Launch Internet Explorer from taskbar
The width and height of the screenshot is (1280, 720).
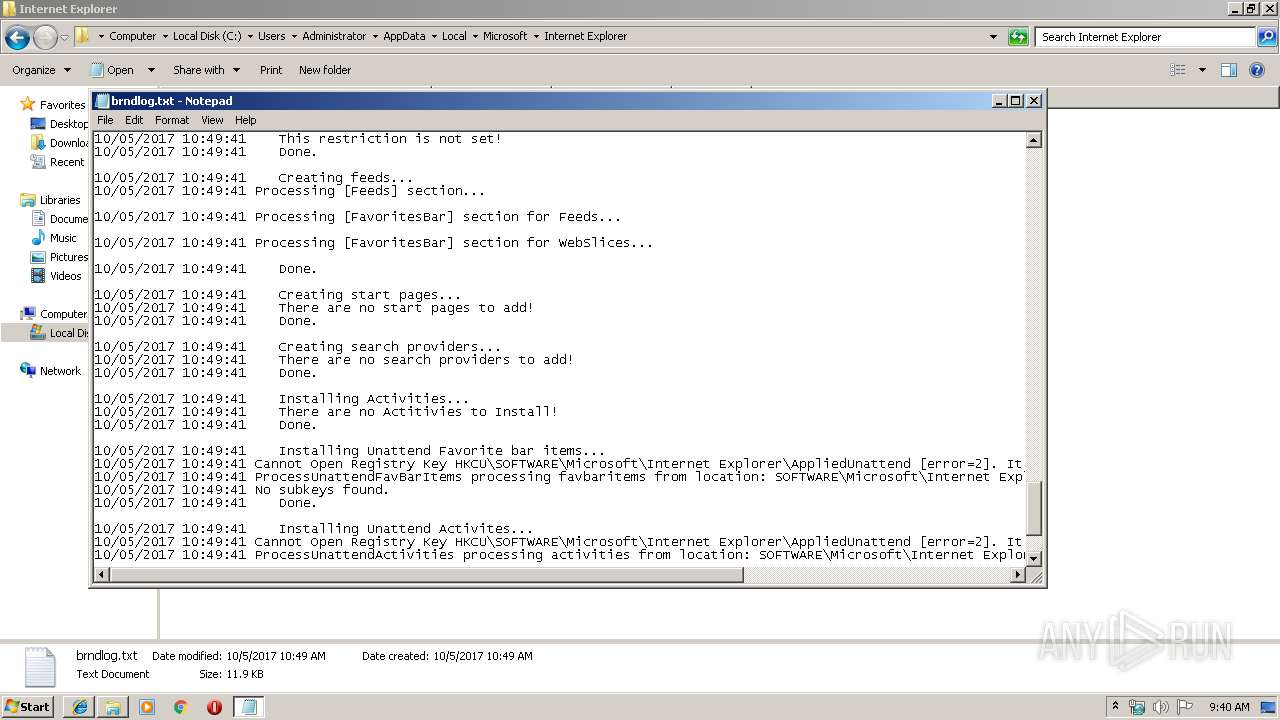(x=79, y=707)
